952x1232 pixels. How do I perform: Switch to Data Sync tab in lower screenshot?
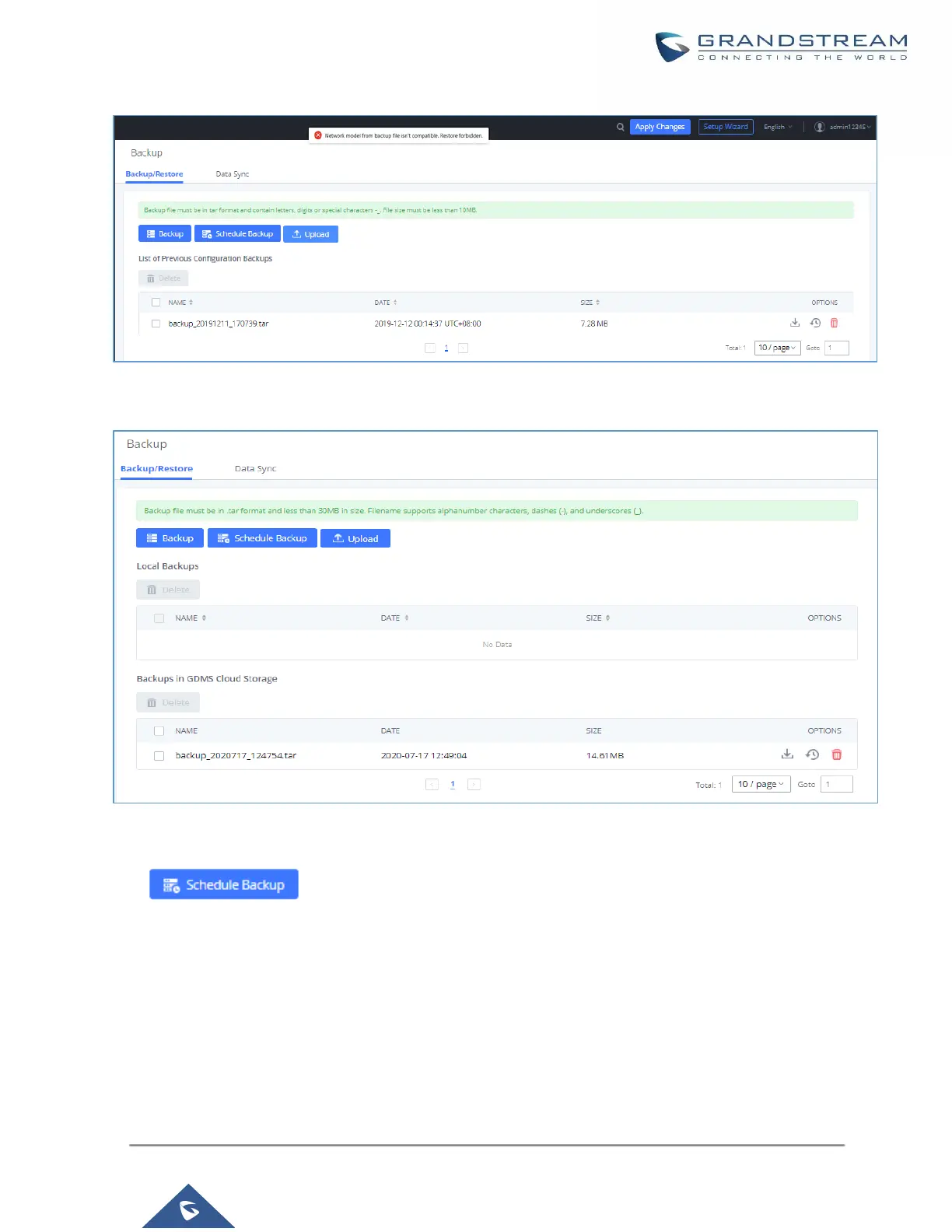[255, 469]
